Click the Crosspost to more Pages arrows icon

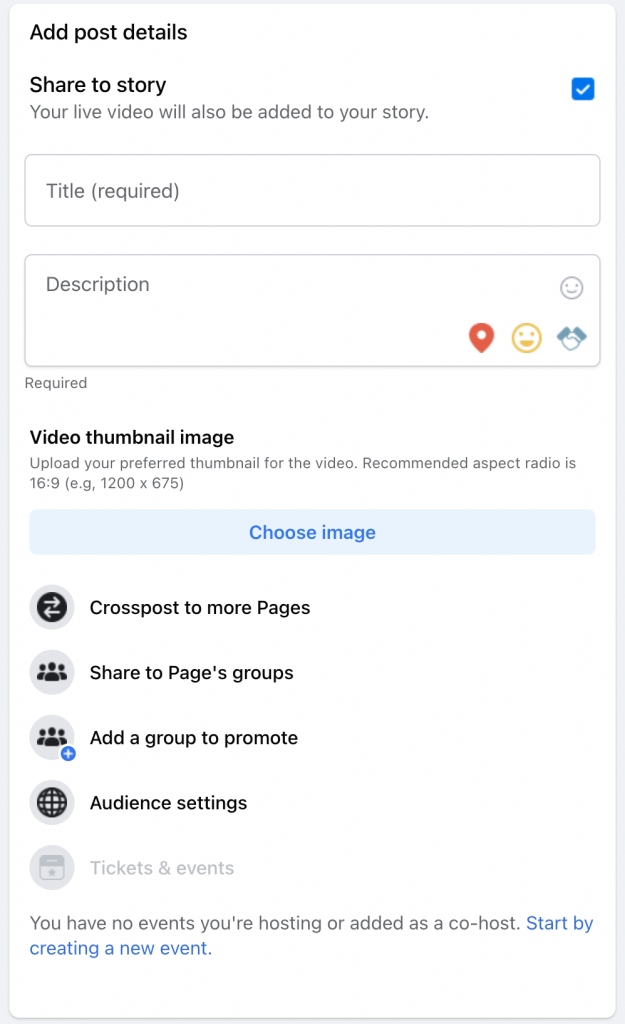(x=52, y=607)
